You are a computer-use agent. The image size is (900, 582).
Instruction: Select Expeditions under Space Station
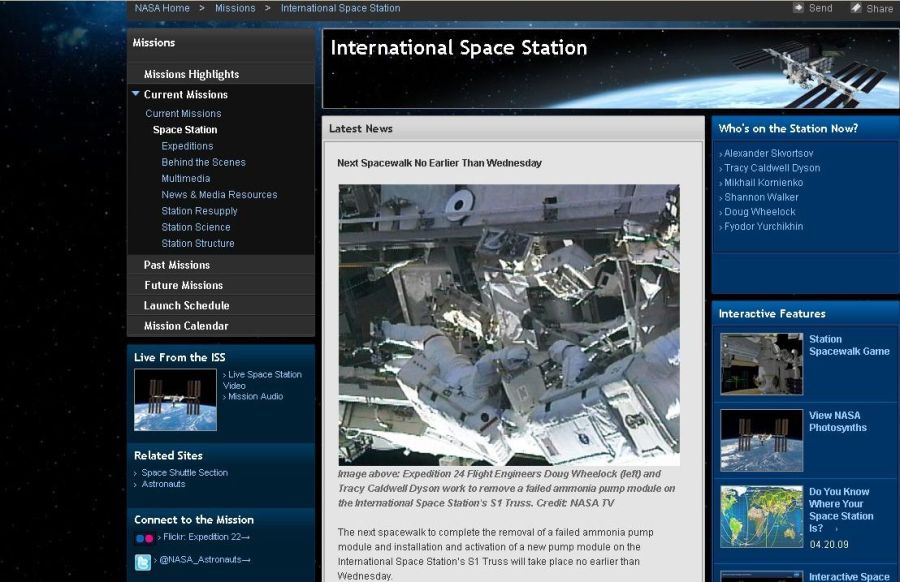186,145
